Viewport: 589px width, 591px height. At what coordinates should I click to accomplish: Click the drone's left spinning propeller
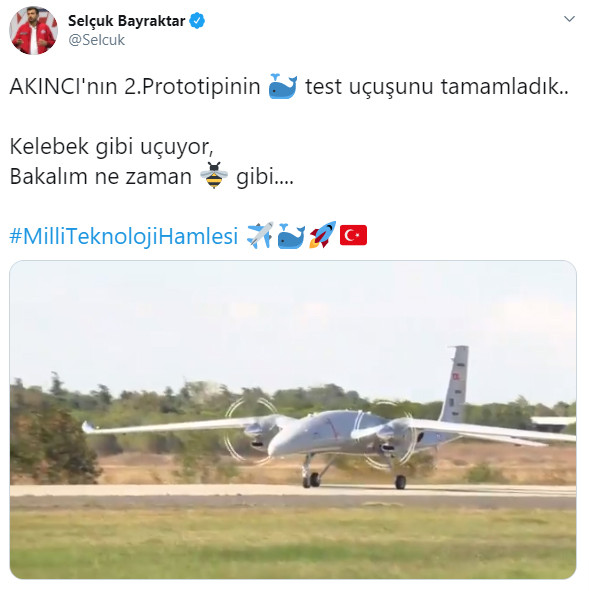tap(250, 430)
